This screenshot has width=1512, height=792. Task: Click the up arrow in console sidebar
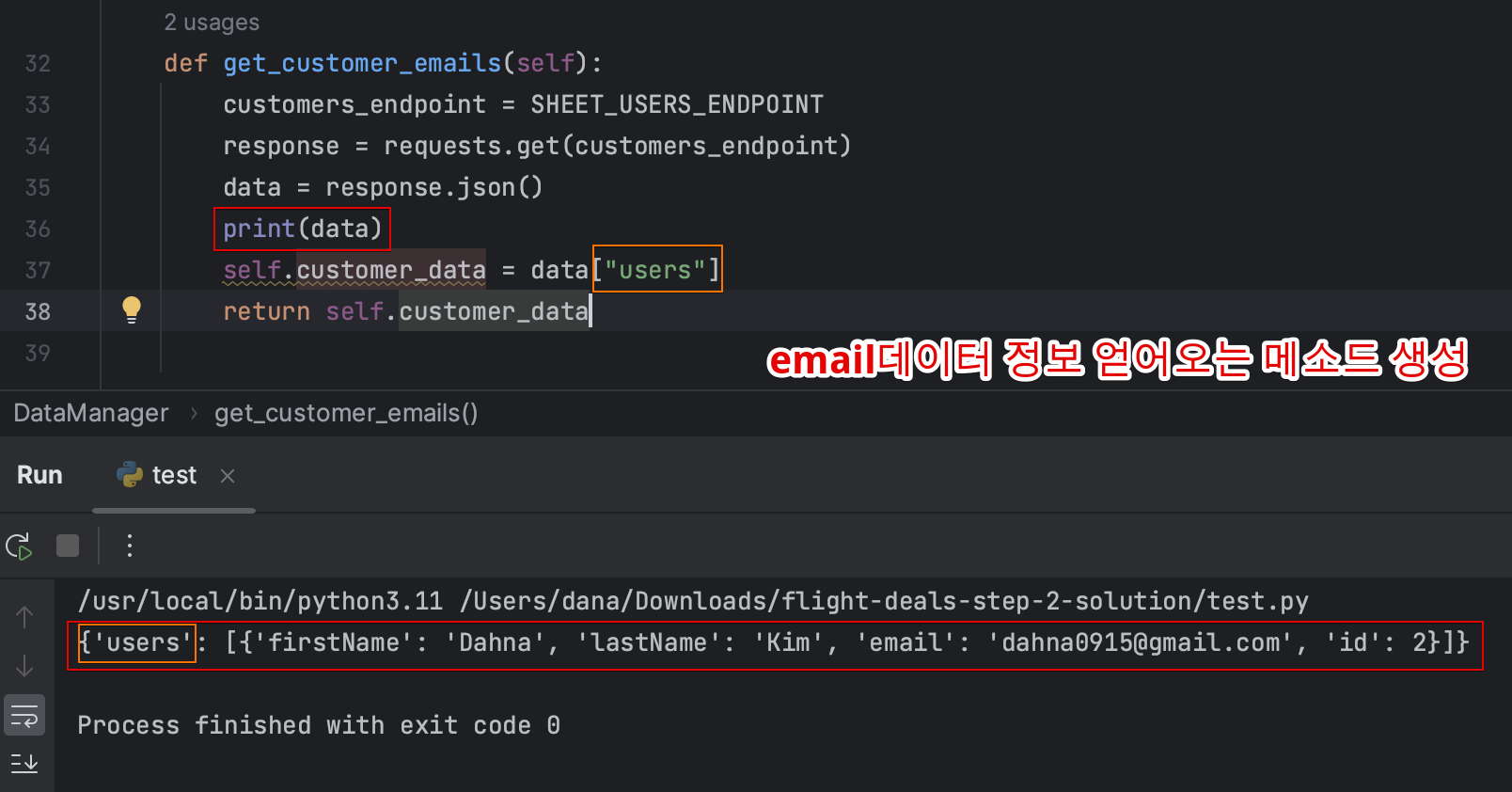pos(24,617)
